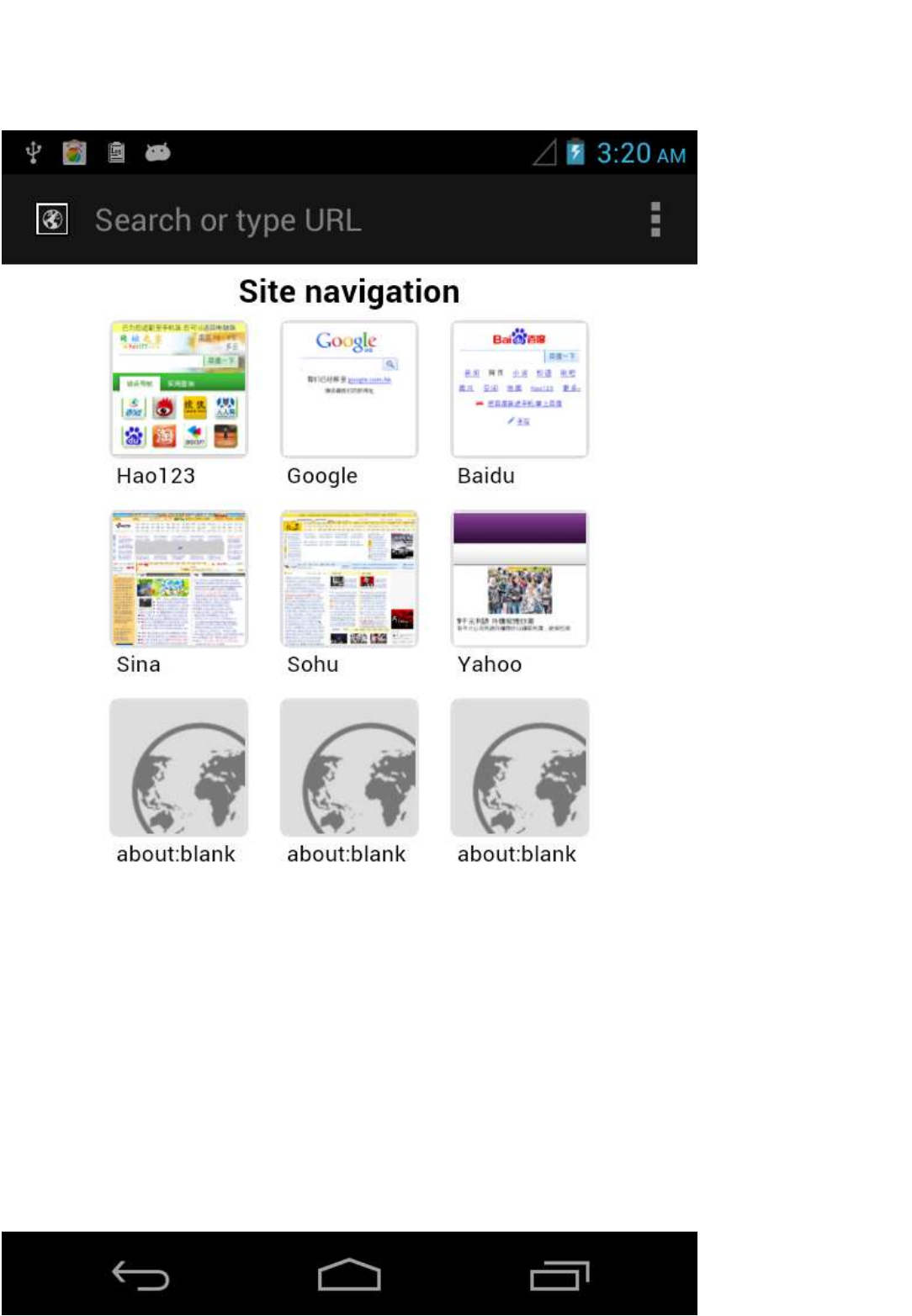
Task: Tap the 'Site navigation' heading
Action: [349, 293]
